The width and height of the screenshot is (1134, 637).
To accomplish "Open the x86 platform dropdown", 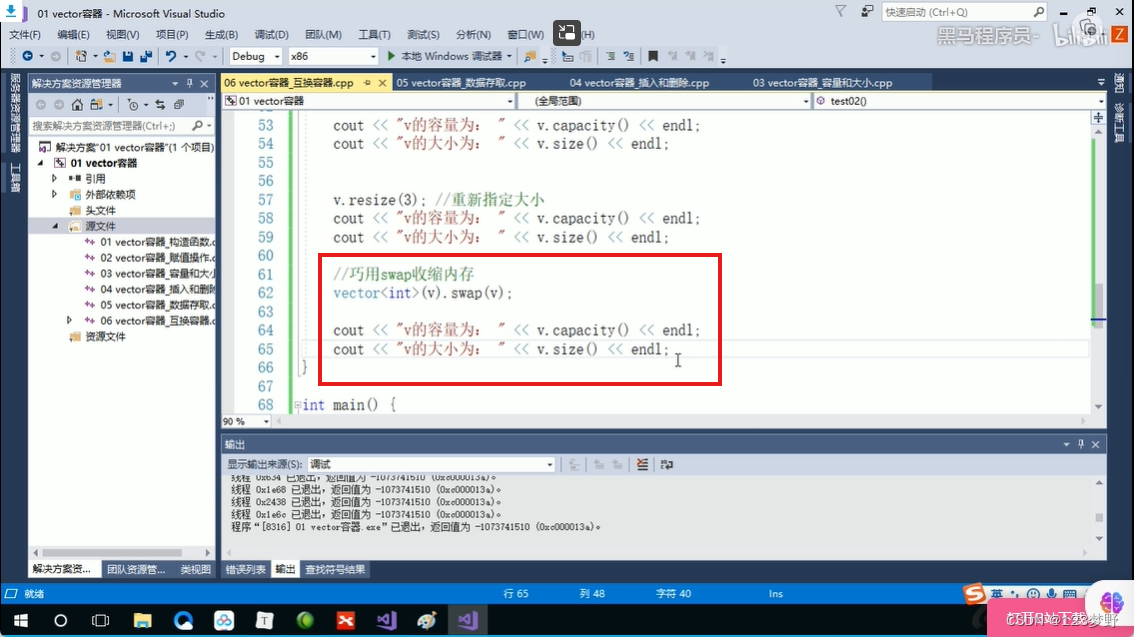I will point(373,56).
